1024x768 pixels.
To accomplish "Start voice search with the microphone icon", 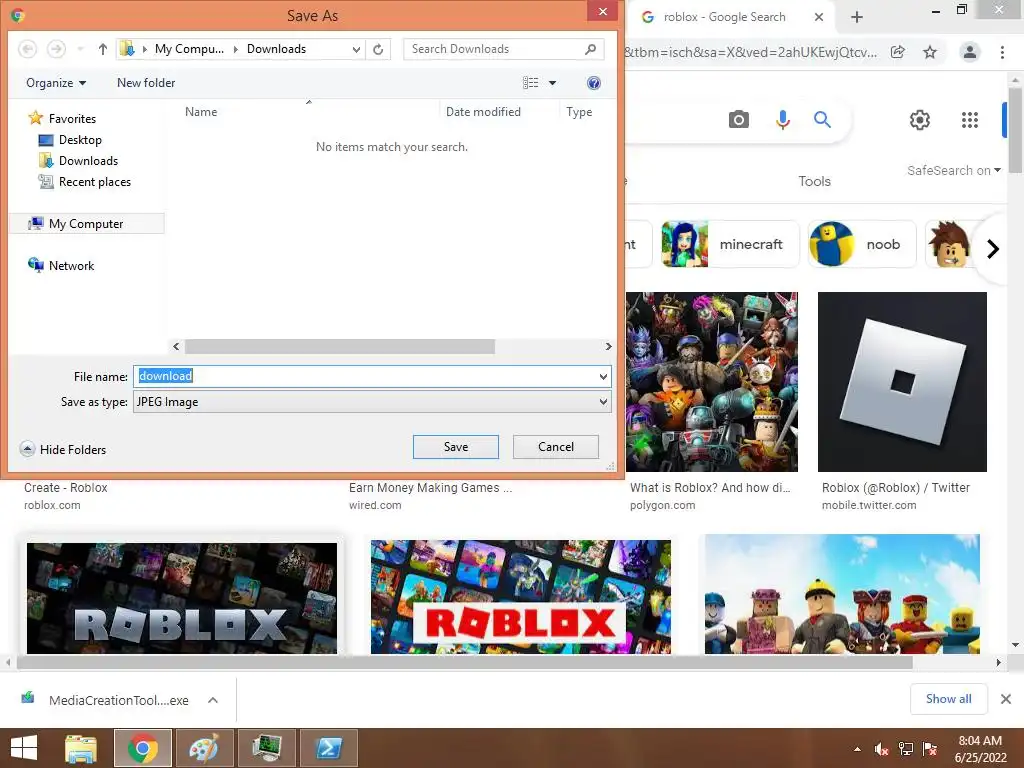I will coord(782,120).
